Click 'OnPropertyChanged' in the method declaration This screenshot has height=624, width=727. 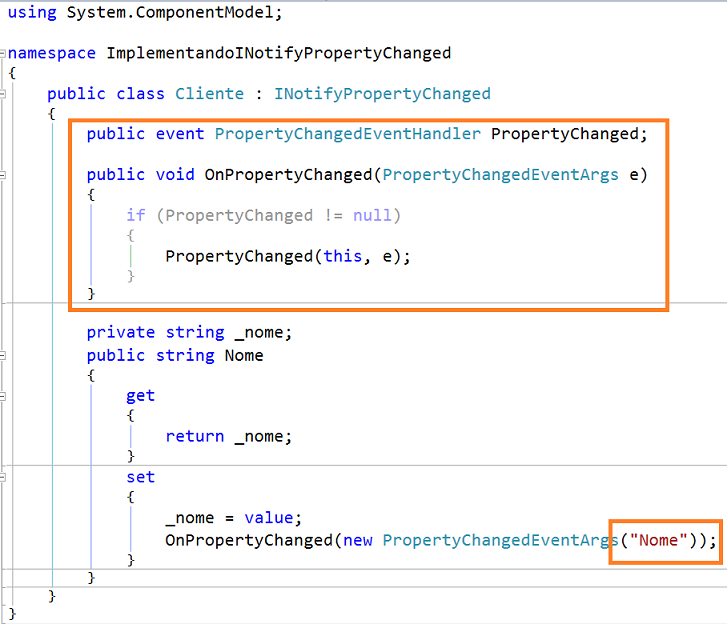pyautogui.click(x=288, y=175)
